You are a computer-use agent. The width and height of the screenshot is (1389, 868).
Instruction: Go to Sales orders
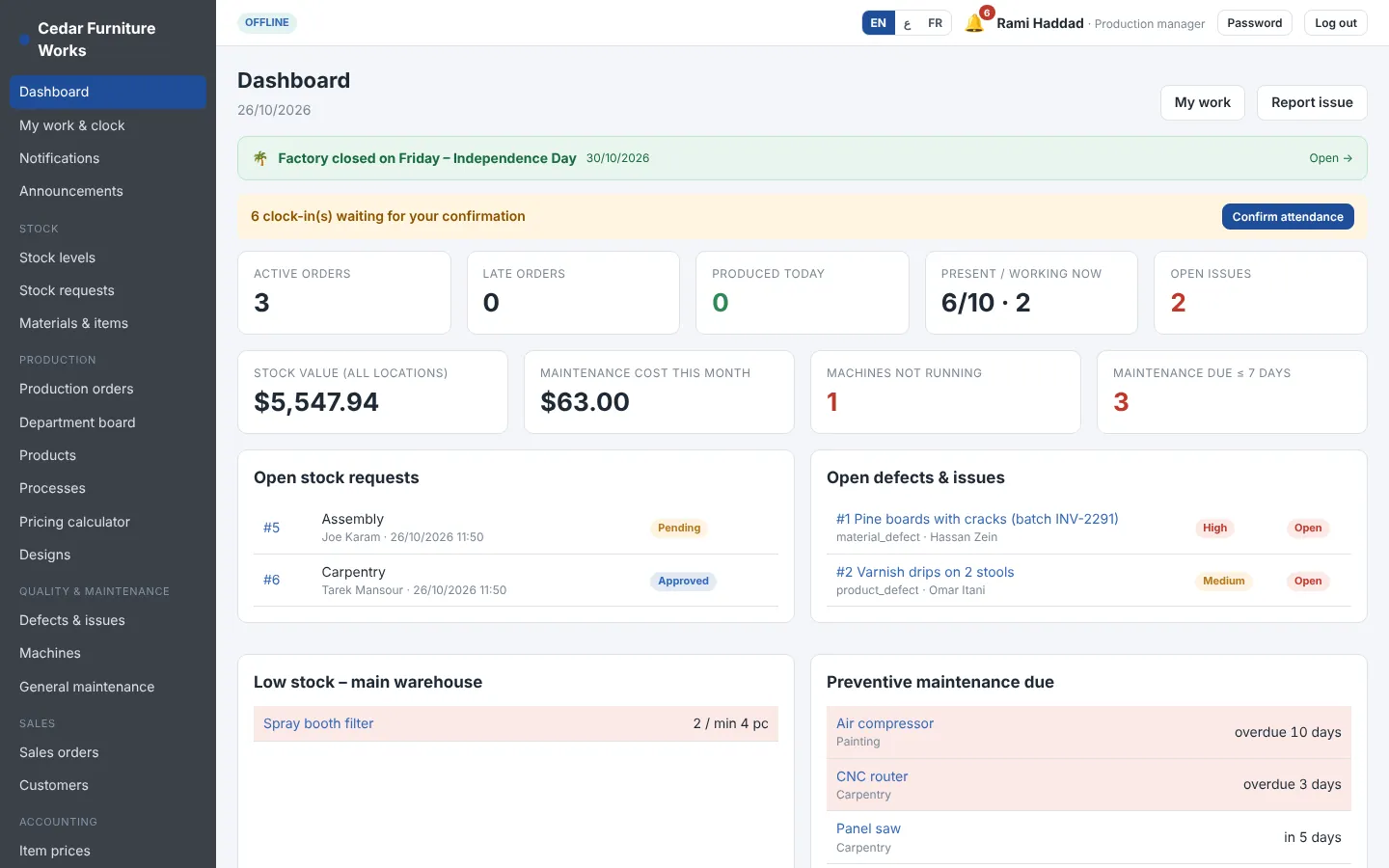point(107,752)
